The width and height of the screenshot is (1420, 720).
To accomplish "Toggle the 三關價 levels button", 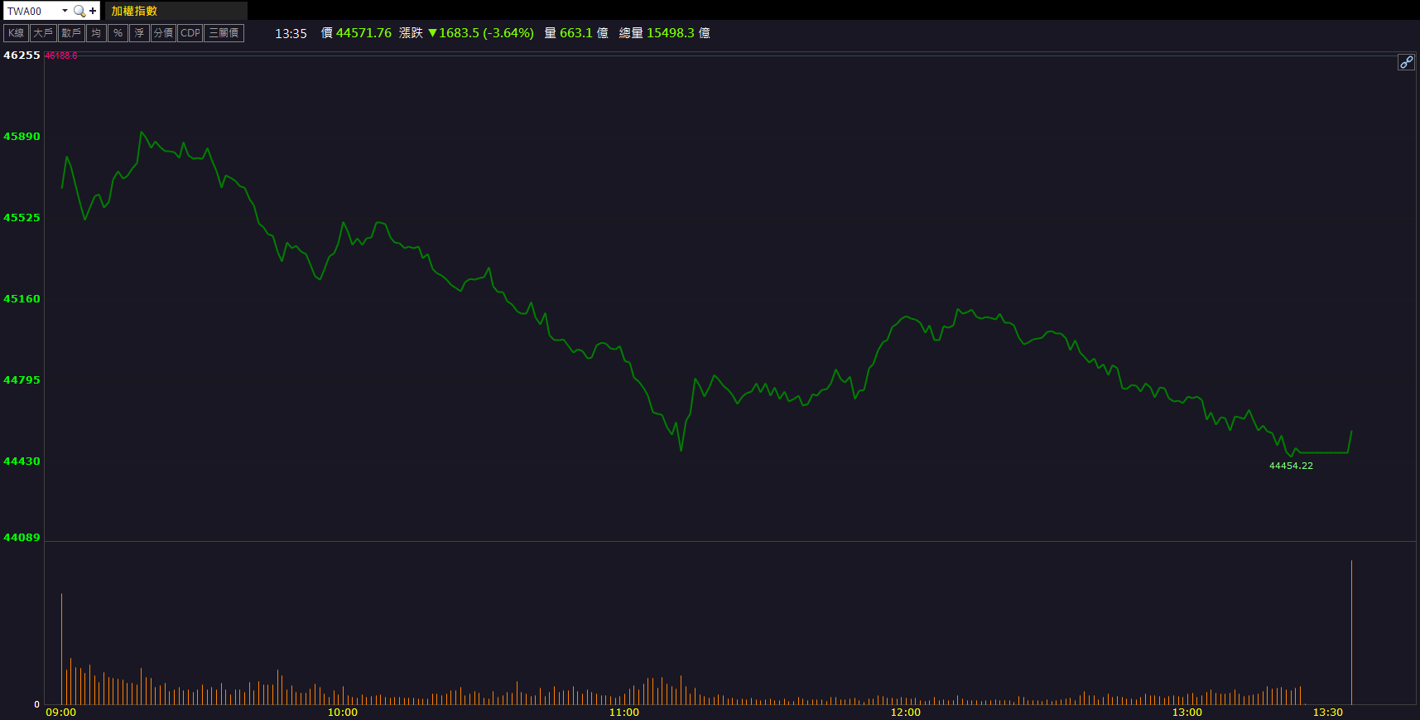I will coord(224,33).
